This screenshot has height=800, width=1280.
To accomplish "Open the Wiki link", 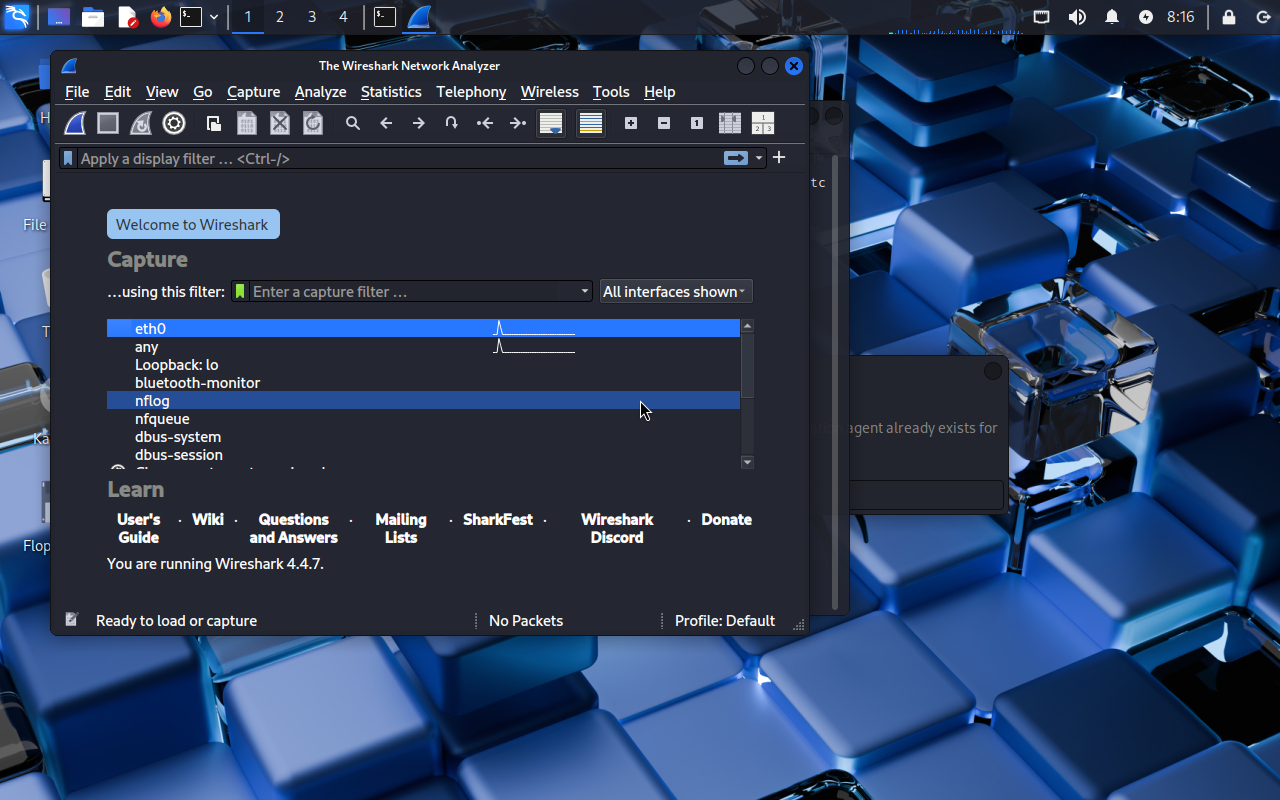I will click(x=208, y=519).
